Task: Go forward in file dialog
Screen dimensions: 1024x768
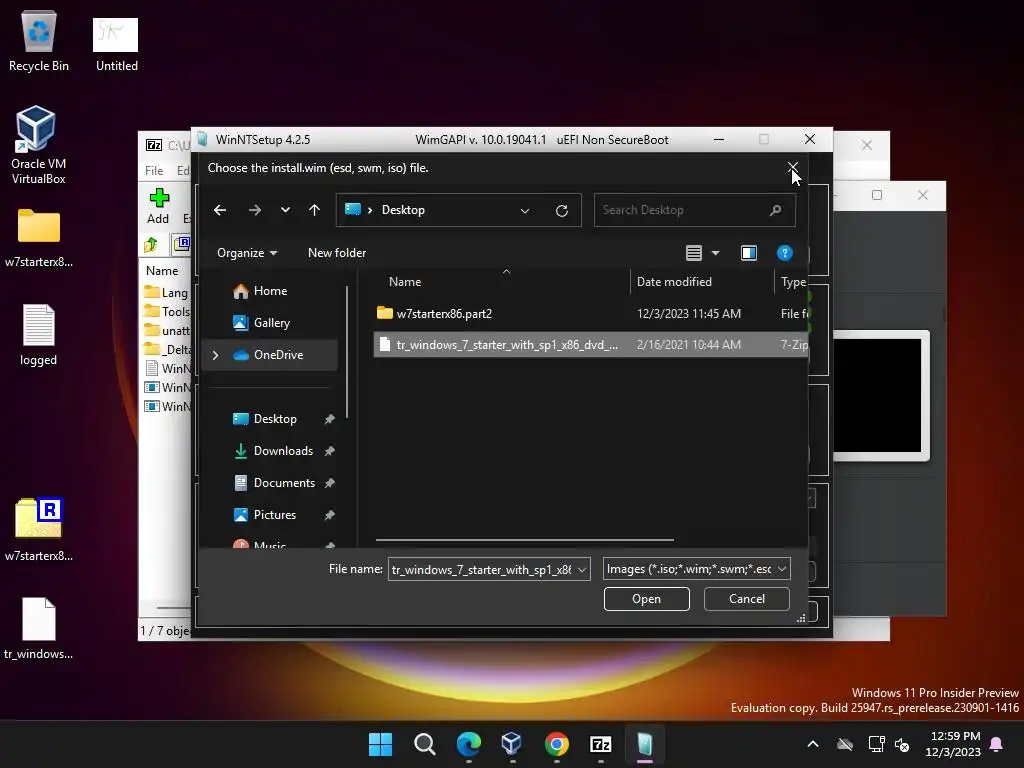Action: tap(255, 210)
